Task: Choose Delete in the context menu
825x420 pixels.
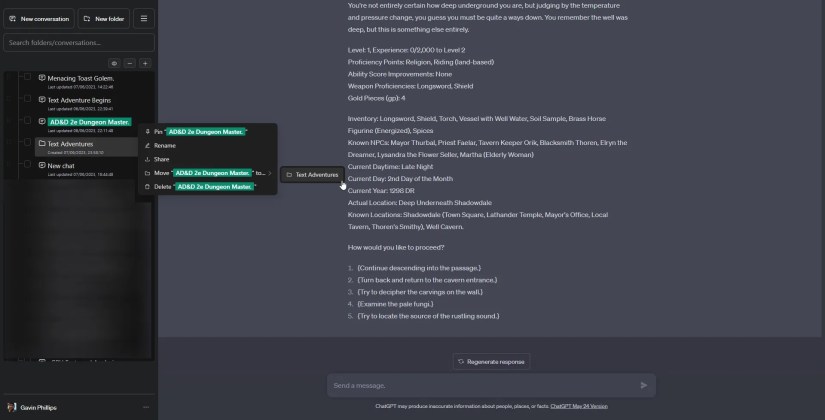Action: (207, 187)
